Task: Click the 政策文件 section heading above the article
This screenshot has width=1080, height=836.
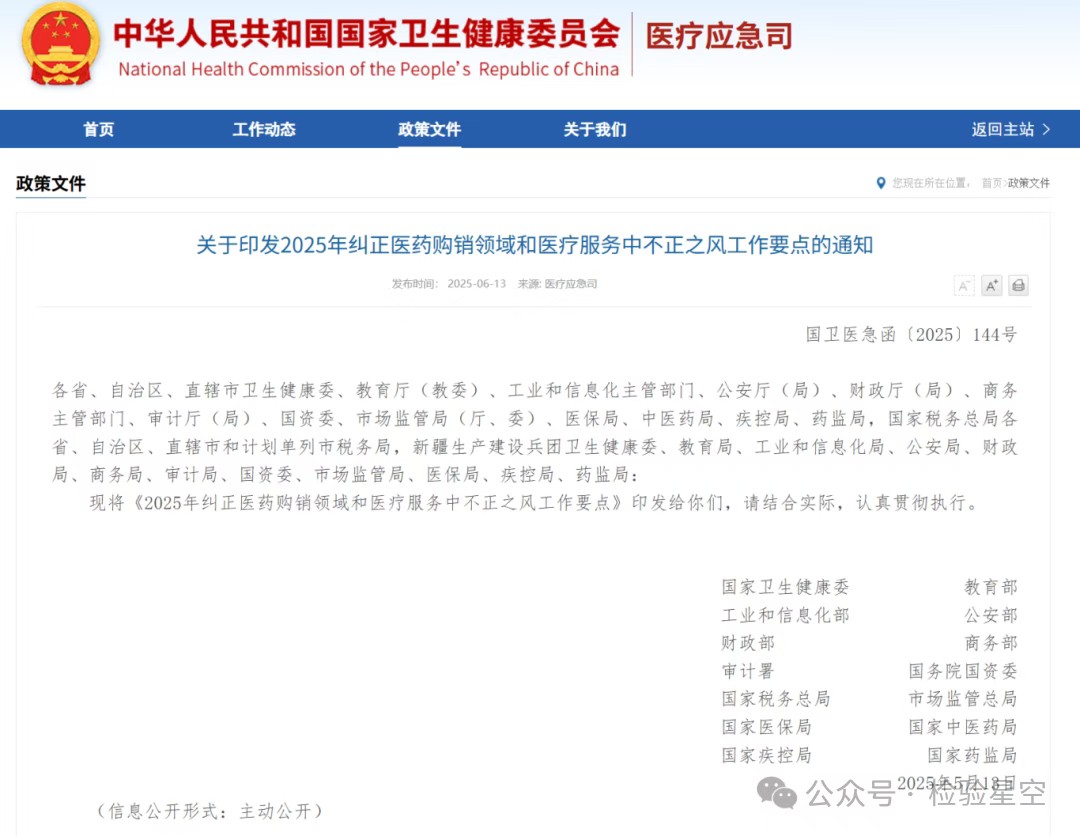Action: point(51,184)
